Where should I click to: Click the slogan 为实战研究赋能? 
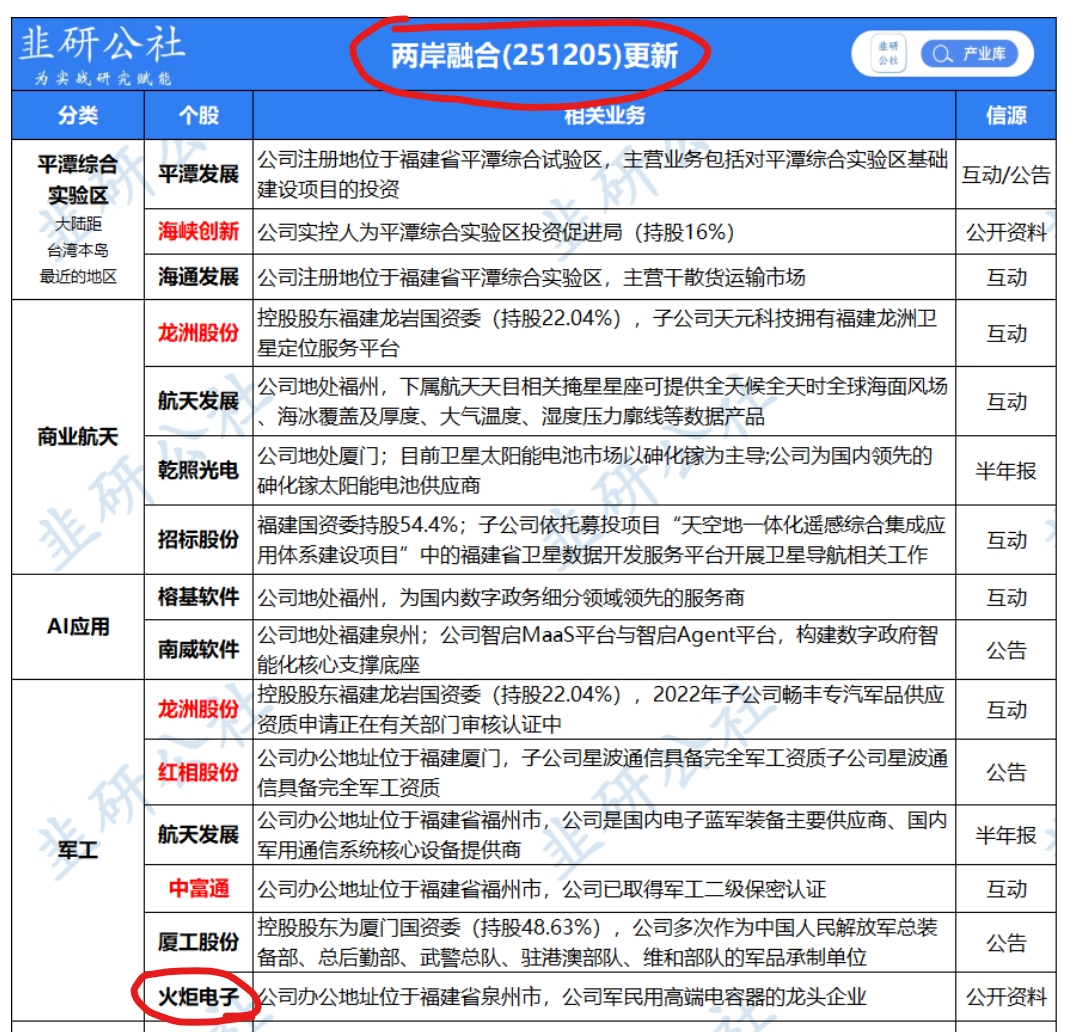pos(104,77)
